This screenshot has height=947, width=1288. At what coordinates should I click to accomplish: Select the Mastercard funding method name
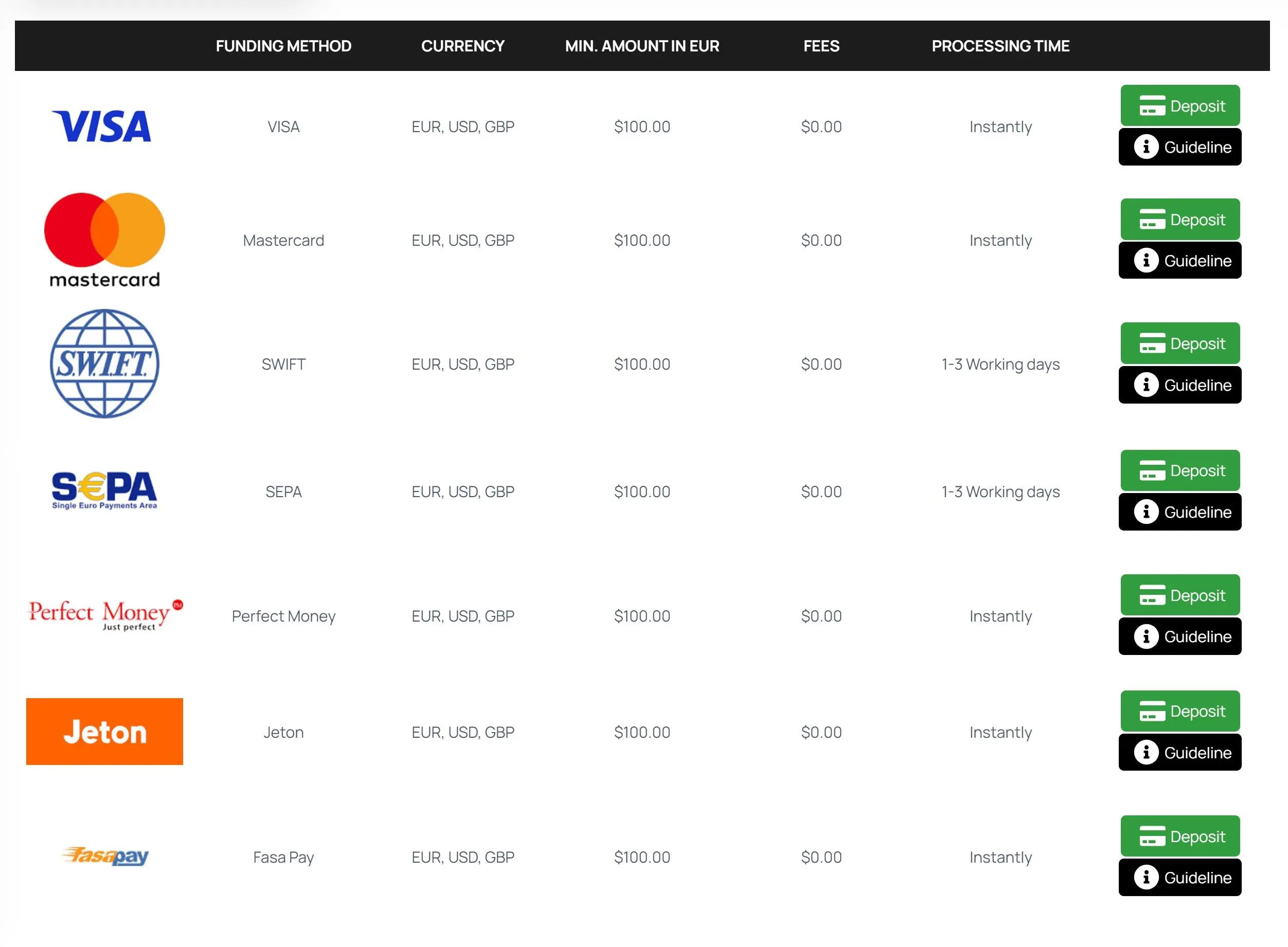[x=283, y=240]
